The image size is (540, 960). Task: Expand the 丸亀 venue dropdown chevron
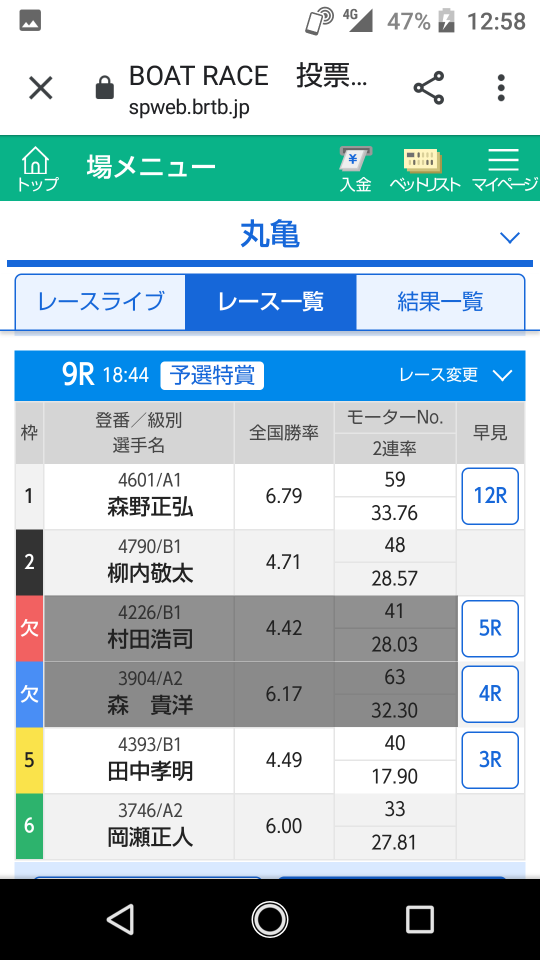(509, 238)
